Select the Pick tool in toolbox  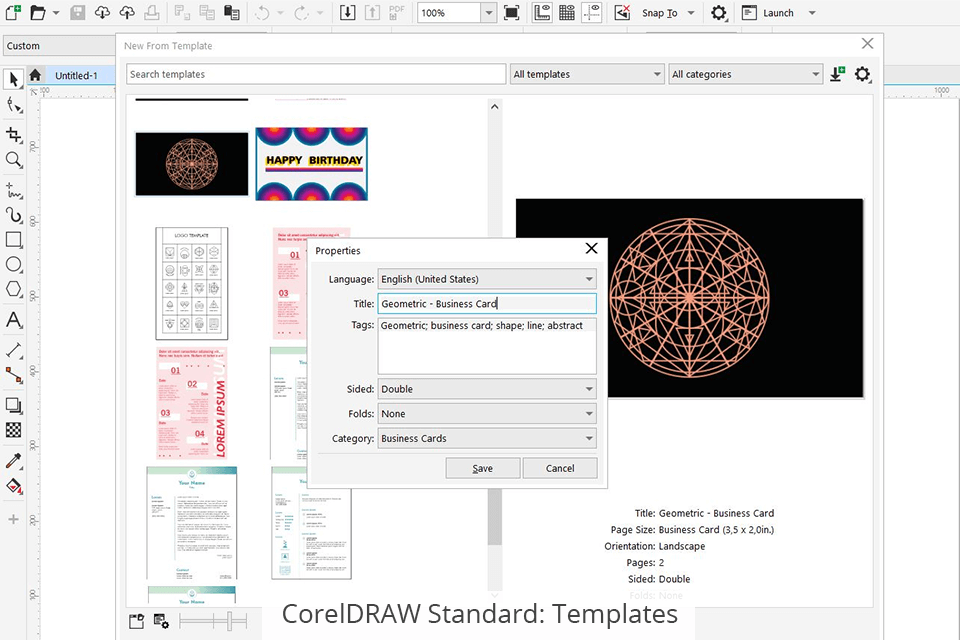tap(13, 79)
